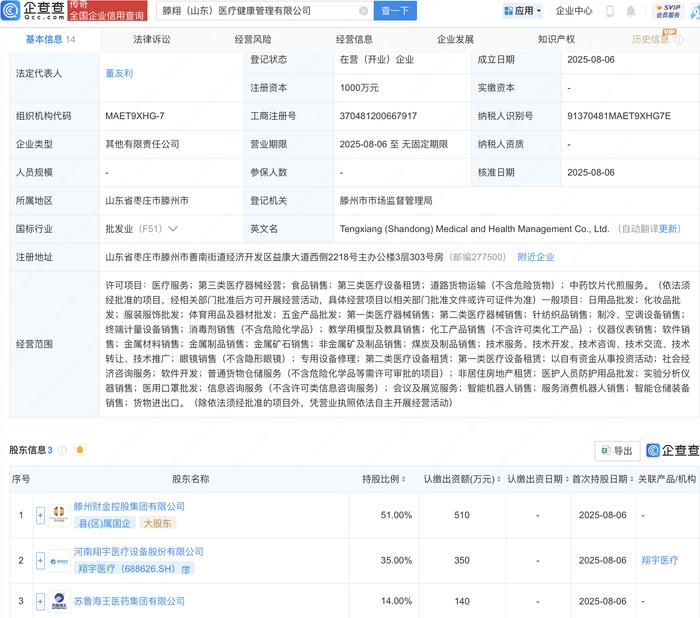The image size is (700, 618).
Task: Expand row 1 滕州财金控股集团 with plus
Action: [40, 515]
